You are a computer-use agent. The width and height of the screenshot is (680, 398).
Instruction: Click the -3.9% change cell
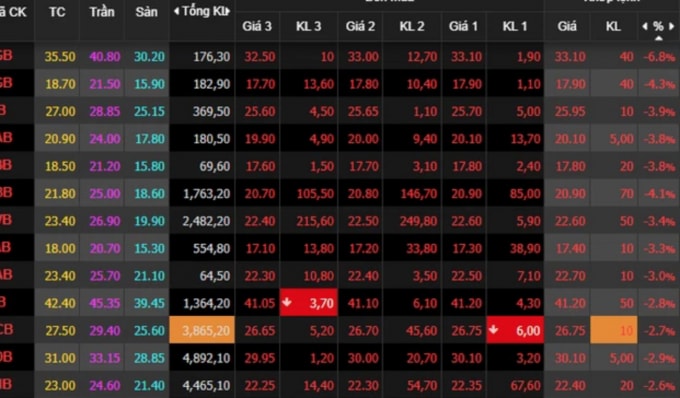pos(659,111)
